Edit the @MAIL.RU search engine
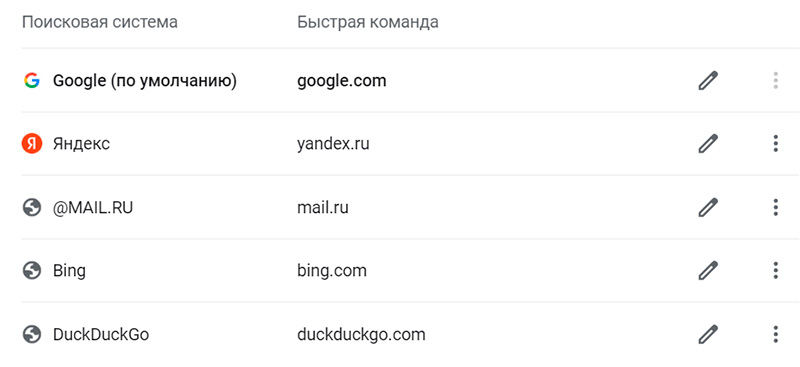Screen dimensions: 800x367 coord(708,208)
